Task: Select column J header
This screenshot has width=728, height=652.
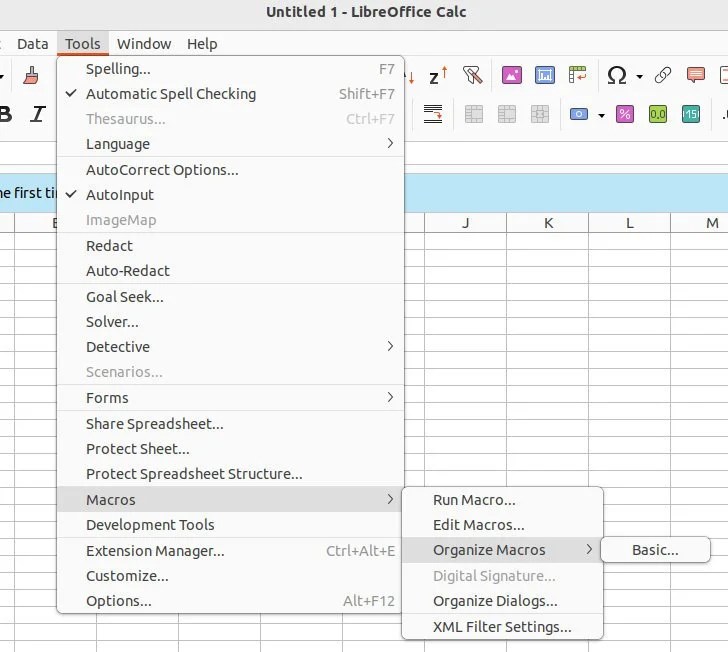Action: (x=465, y=223)
